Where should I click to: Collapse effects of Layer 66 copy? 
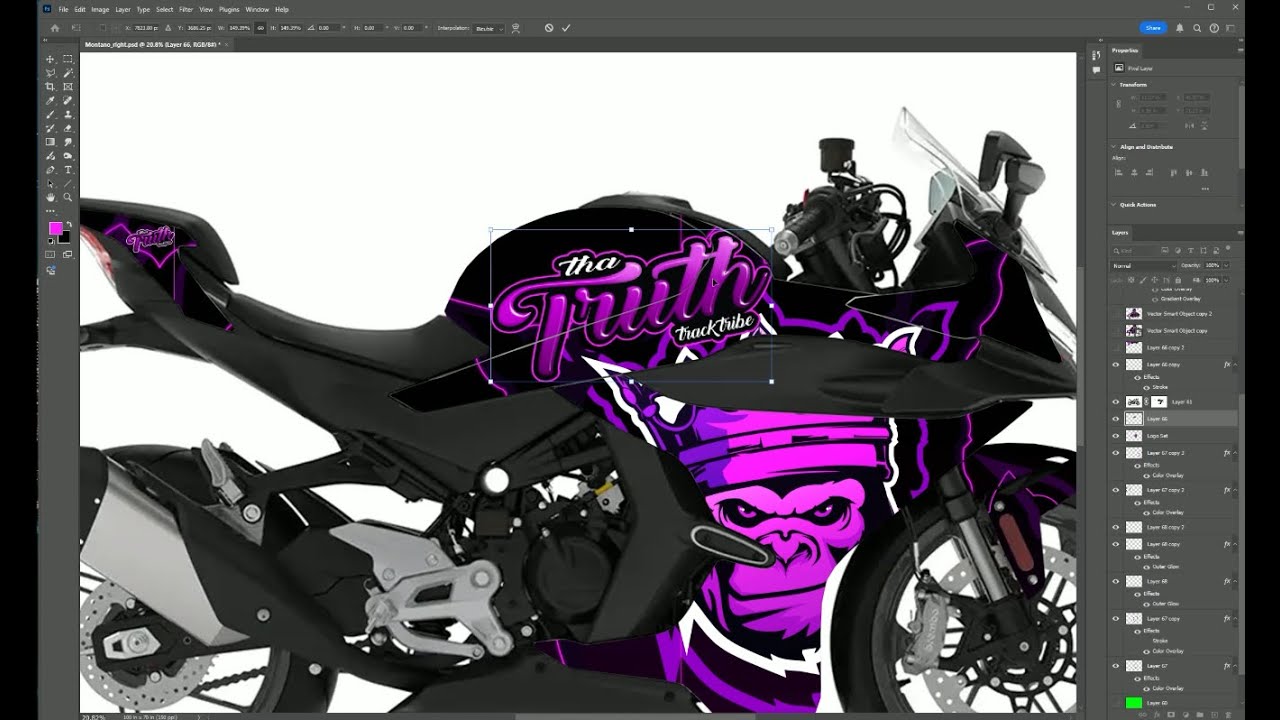[1235, 365]
